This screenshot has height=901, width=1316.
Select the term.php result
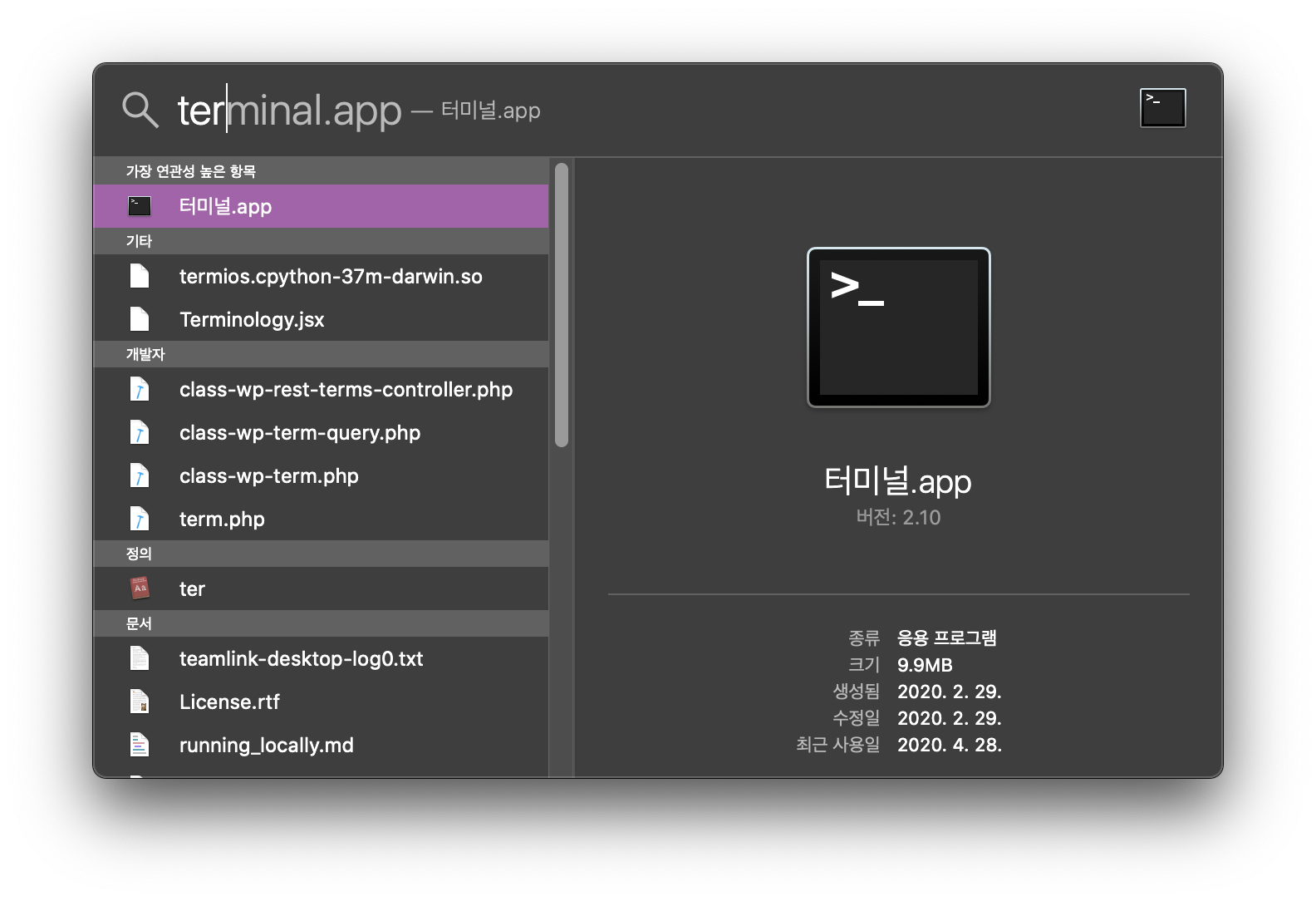tap(321, 519)
